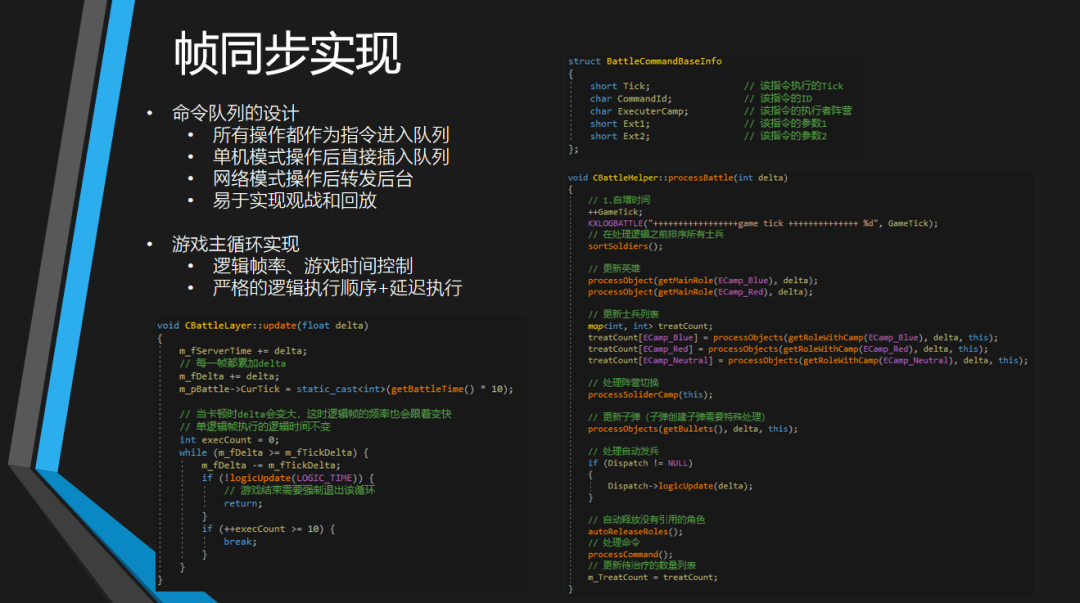Click the autoReleaseRoles(); call
The width and height of the screenshot is (1080, 603).
[x=635, y=531]
